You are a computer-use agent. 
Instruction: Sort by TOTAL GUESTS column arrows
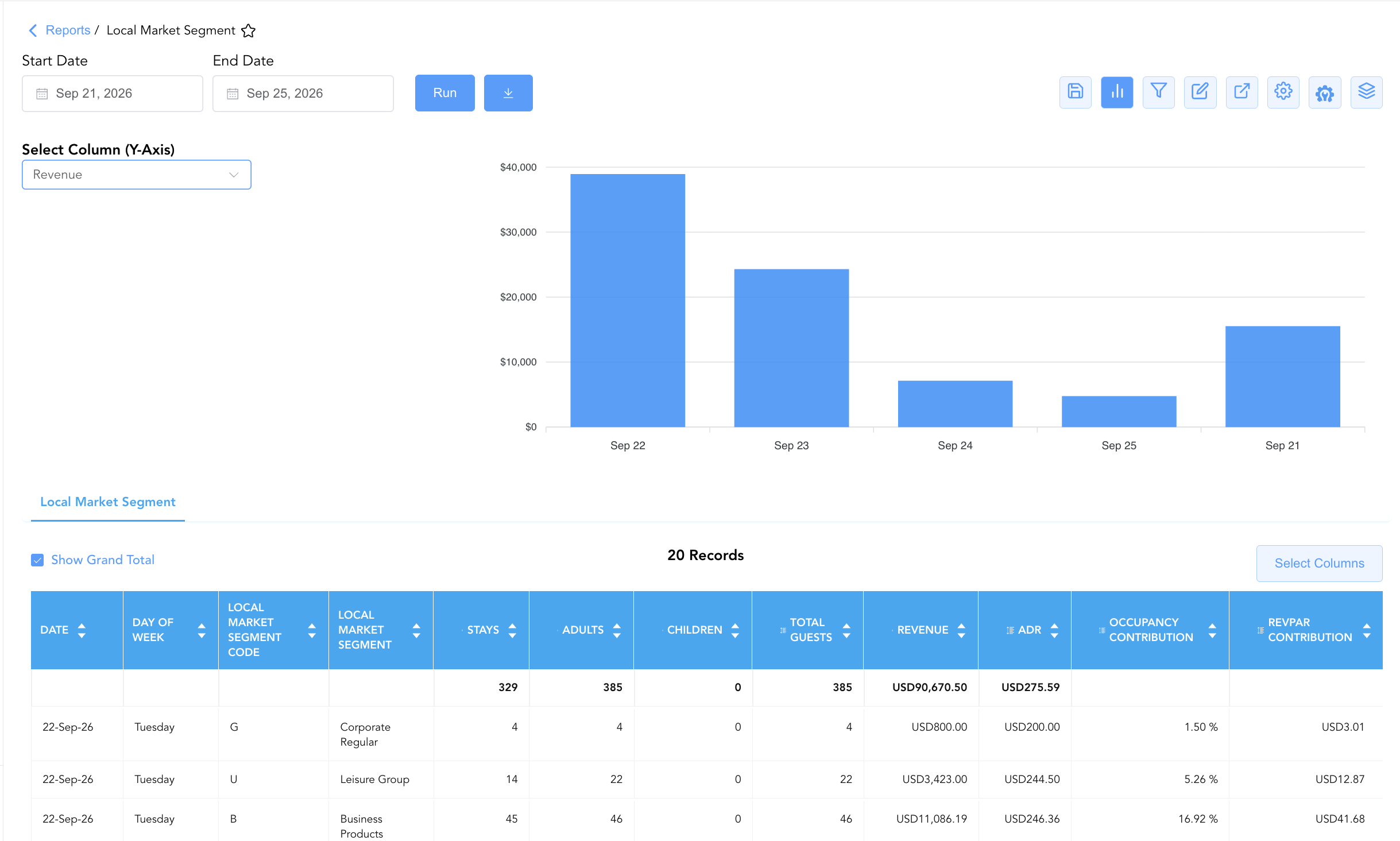[x=846, y=630]
